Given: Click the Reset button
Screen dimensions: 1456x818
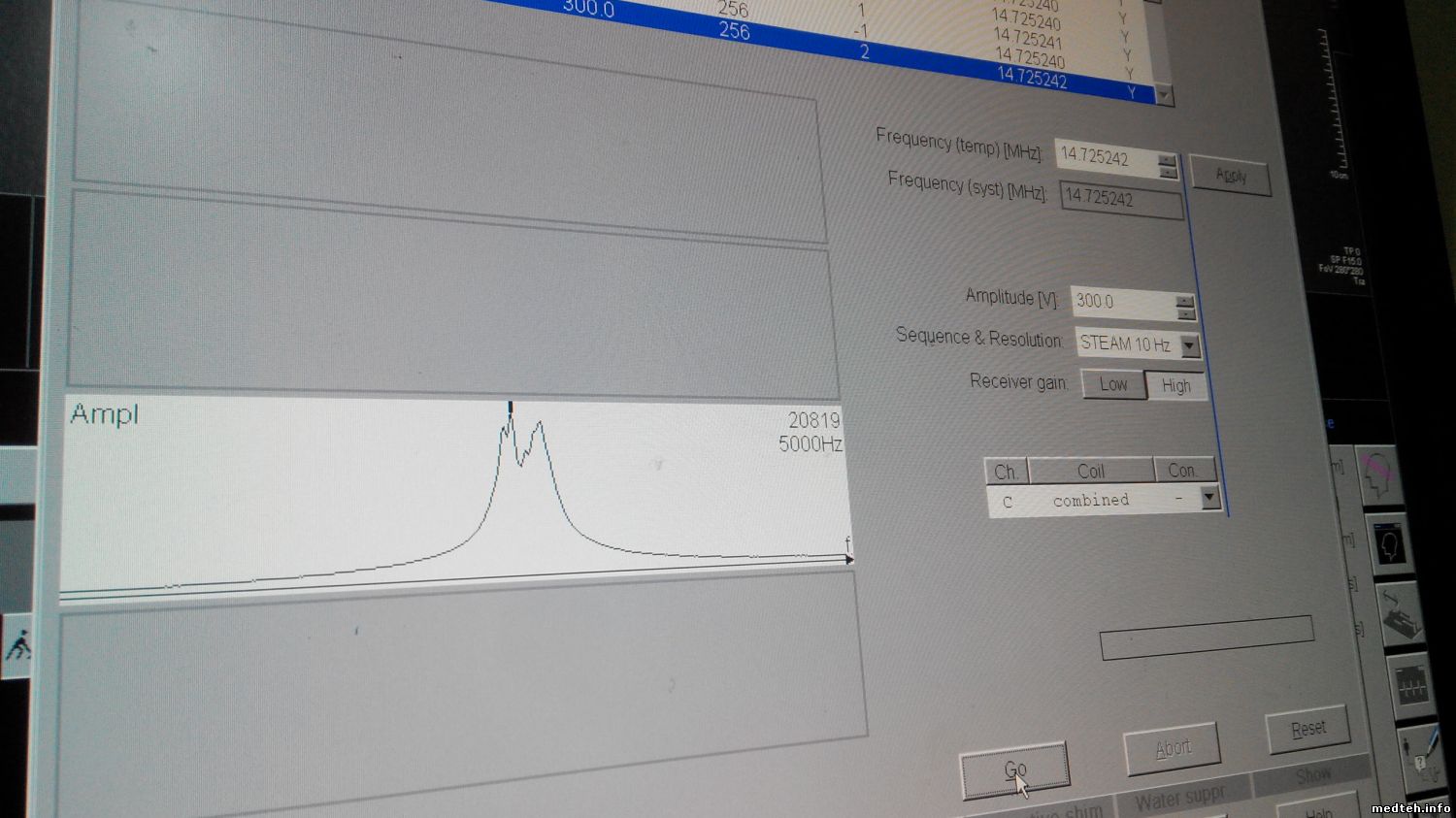Looking at the screenshot, I should 1307,729.
